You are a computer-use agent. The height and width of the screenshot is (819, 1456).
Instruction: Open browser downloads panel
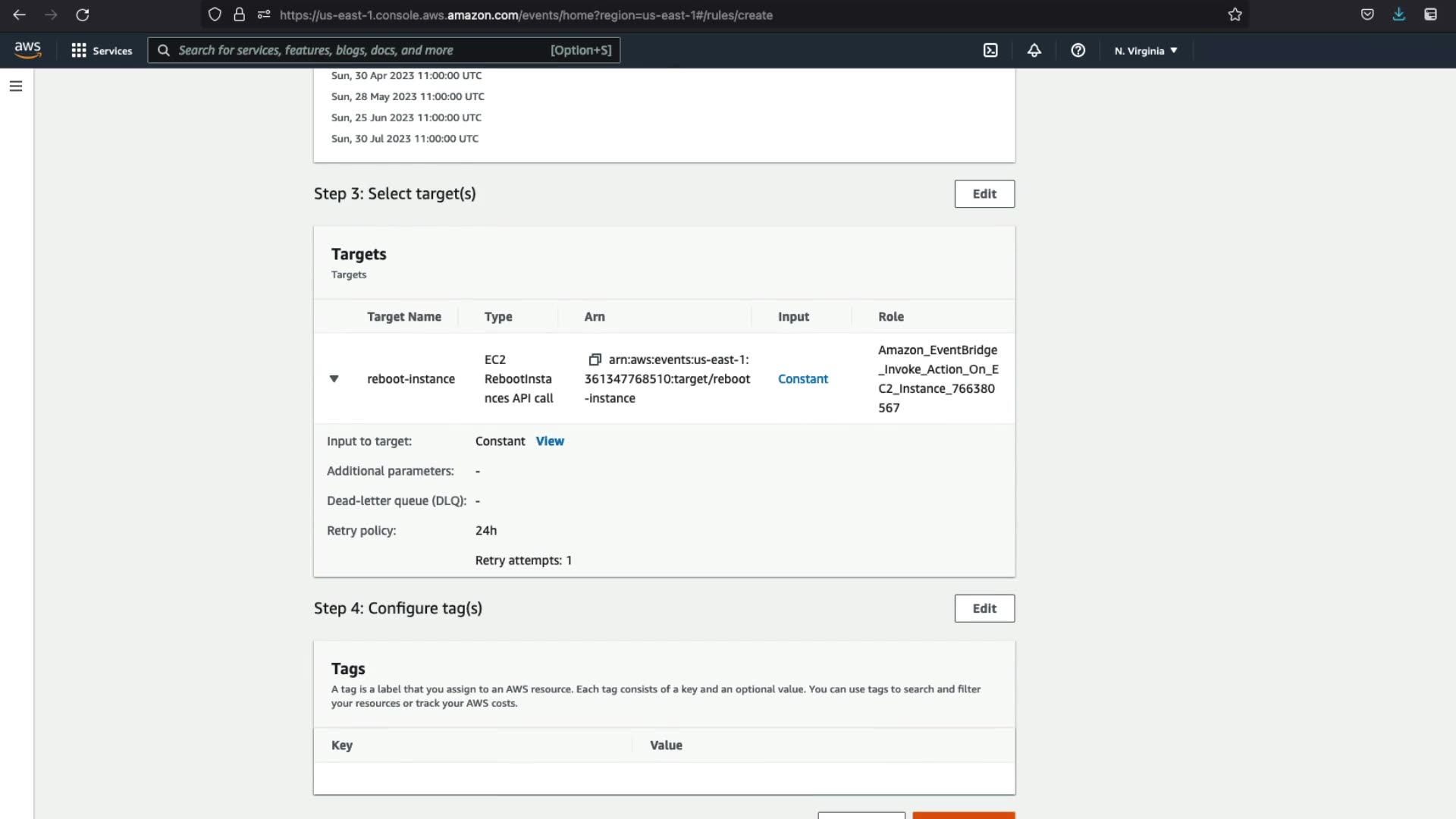pos(1398,14)
